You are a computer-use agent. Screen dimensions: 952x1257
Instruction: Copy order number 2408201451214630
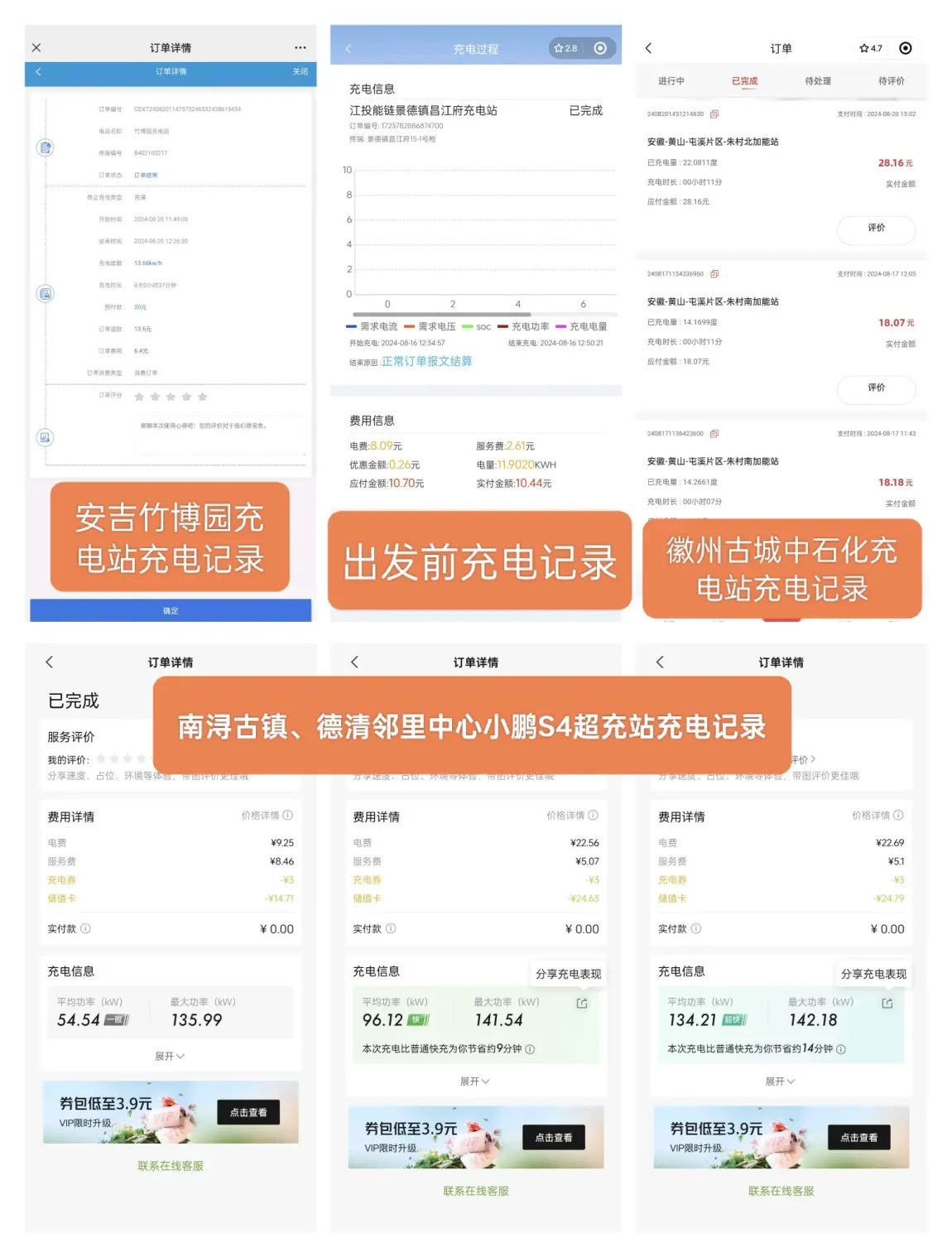[x=714, y=114]
